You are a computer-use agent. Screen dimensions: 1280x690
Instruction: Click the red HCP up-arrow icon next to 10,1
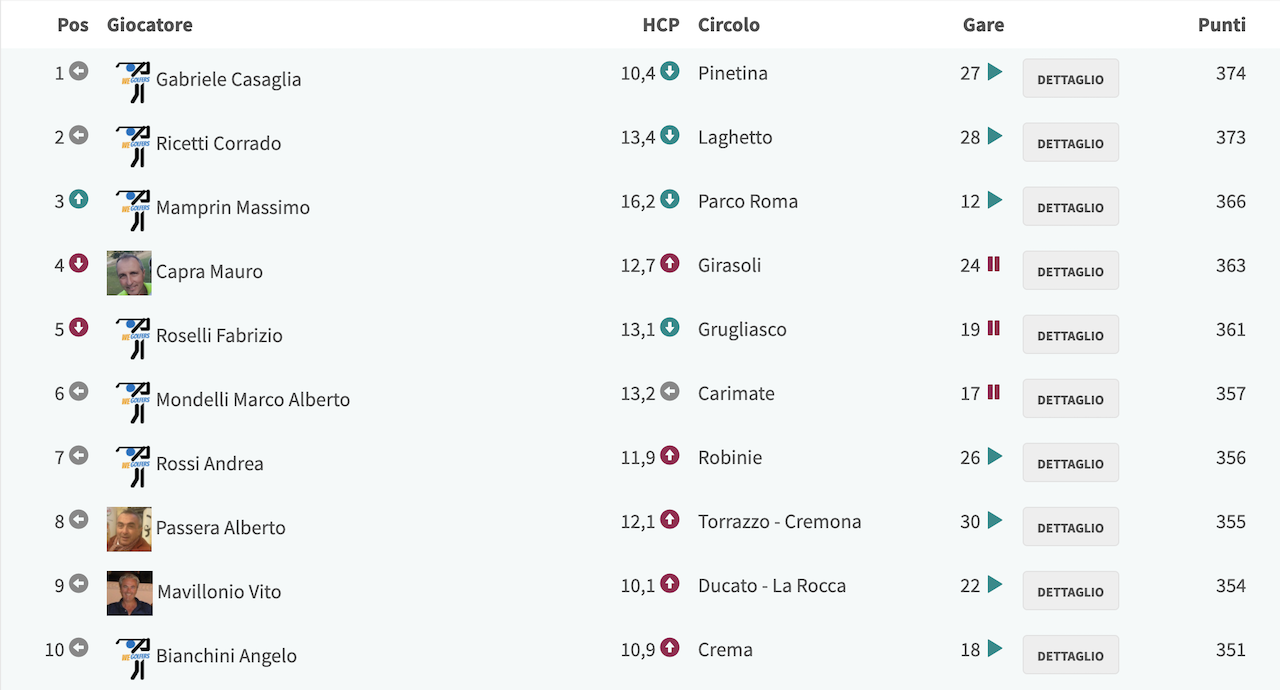[x=670, y=584]
